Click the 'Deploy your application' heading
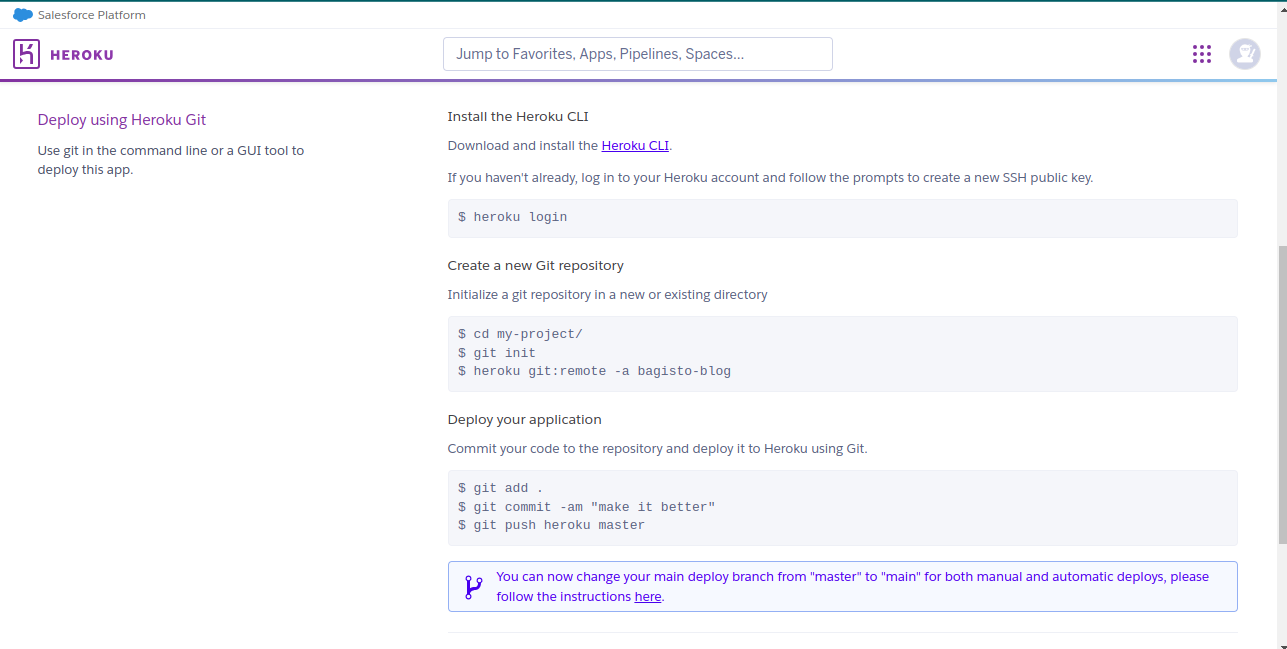1287x649 pixels. (525, 420)
